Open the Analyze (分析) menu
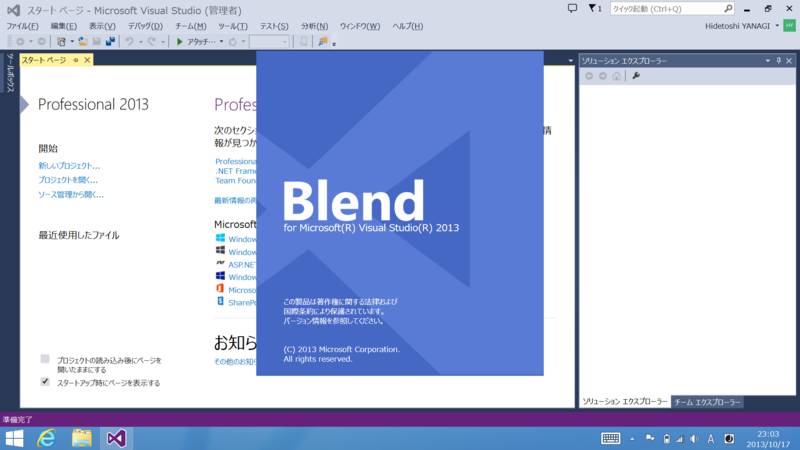Image resolution: width=800 pixels, height=450 pixels. coord(314,26)
